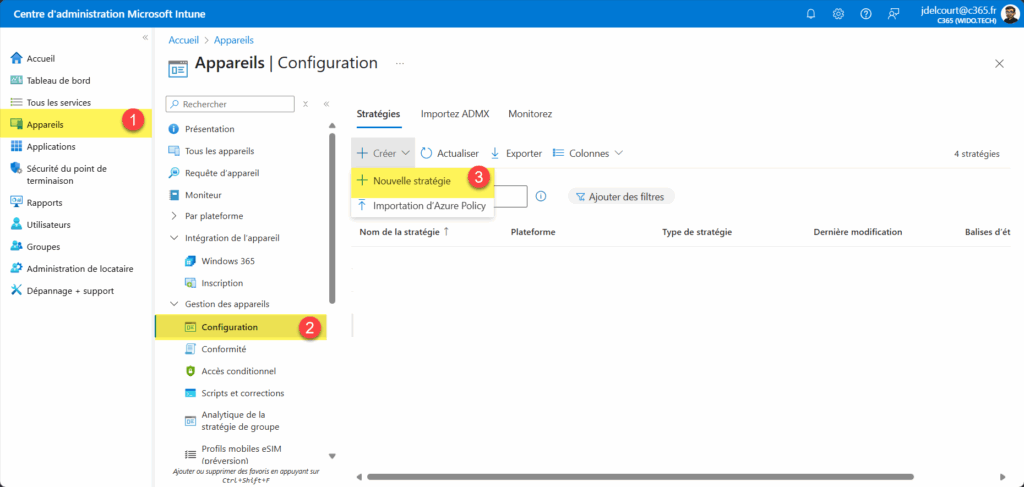Image resolution: width=1024 pixels, height=487 pixels.
Task: Click horizontal scrollbar right arrow
Action: point(1003,477)
